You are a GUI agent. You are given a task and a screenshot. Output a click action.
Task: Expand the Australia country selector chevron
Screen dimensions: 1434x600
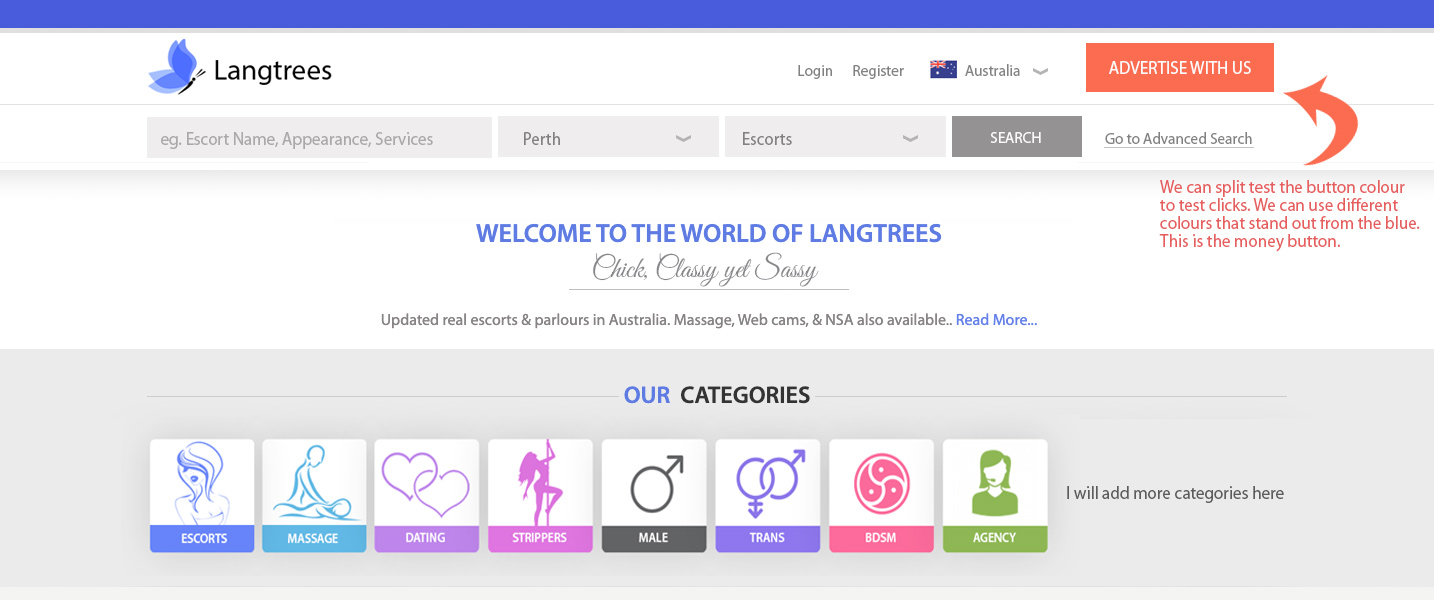click(x=1040, y=71)
